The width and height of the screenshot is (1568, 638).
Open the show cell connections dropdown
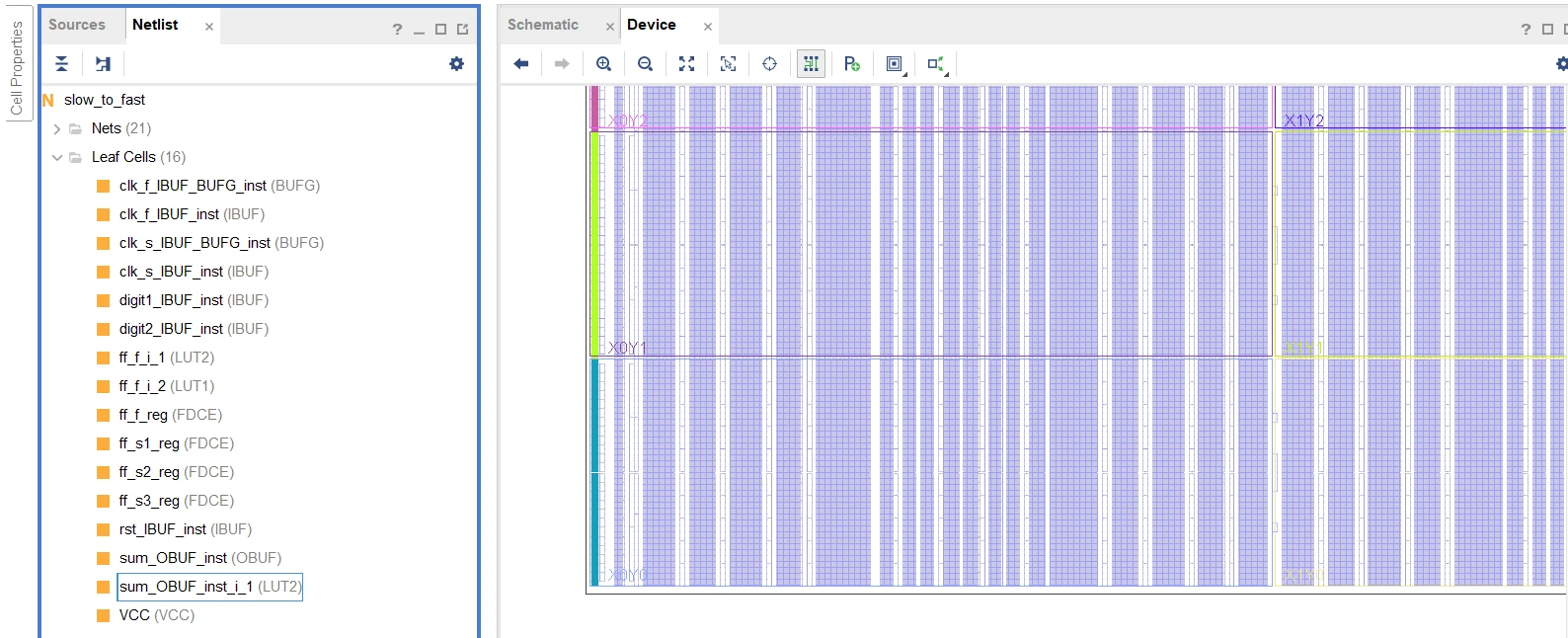[x=895, y=64]
